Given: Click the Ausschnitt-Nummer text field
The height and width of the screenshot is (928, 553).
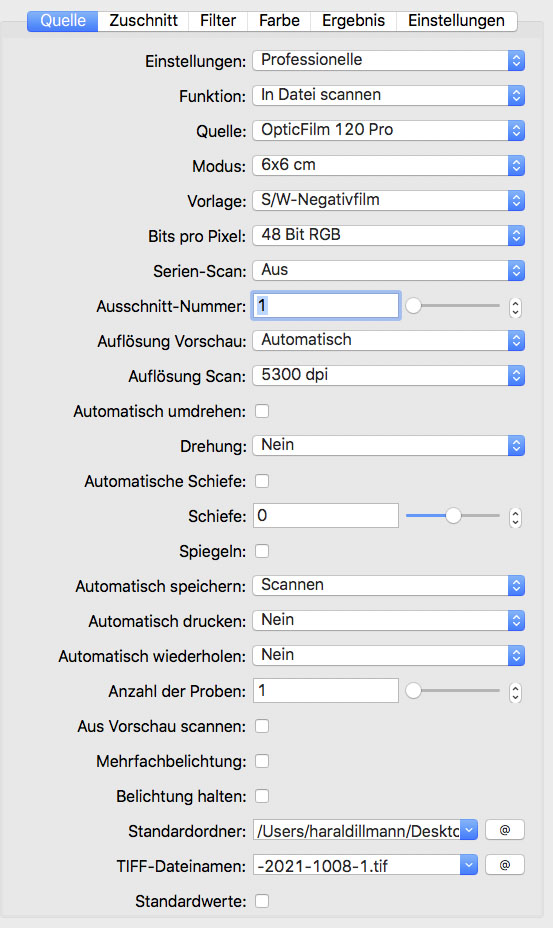Looking at the screenshot, I should click(x=326, y=305).
